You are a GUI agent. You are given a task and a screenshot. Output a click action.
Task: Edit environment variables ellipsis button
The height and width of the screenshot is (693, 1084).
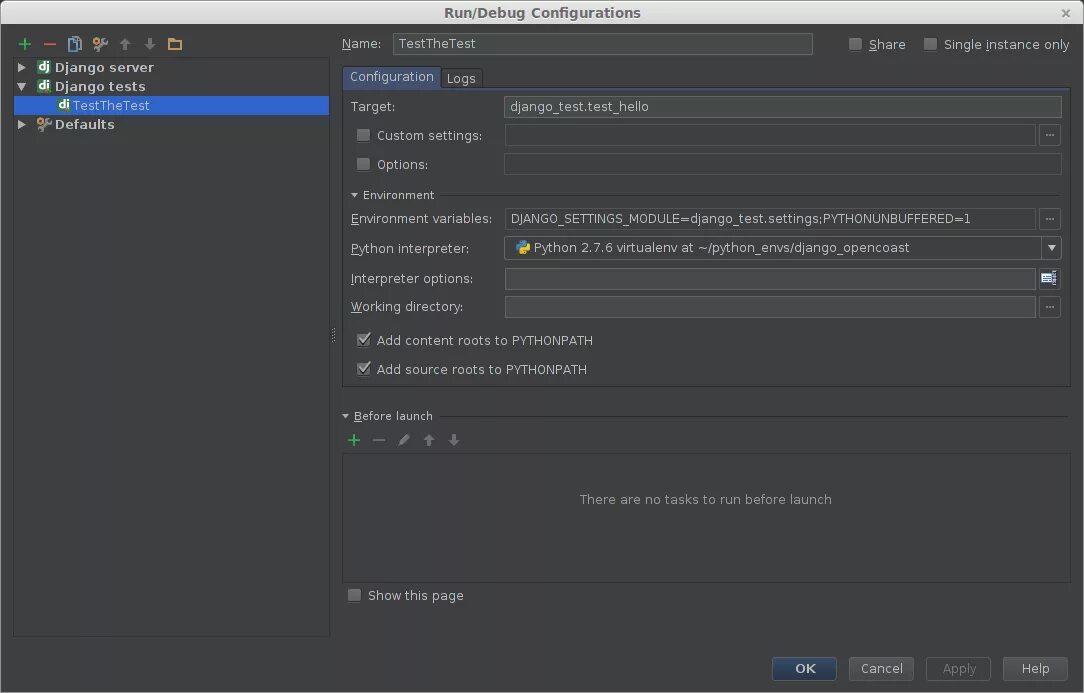click(x=1049, y=219)
